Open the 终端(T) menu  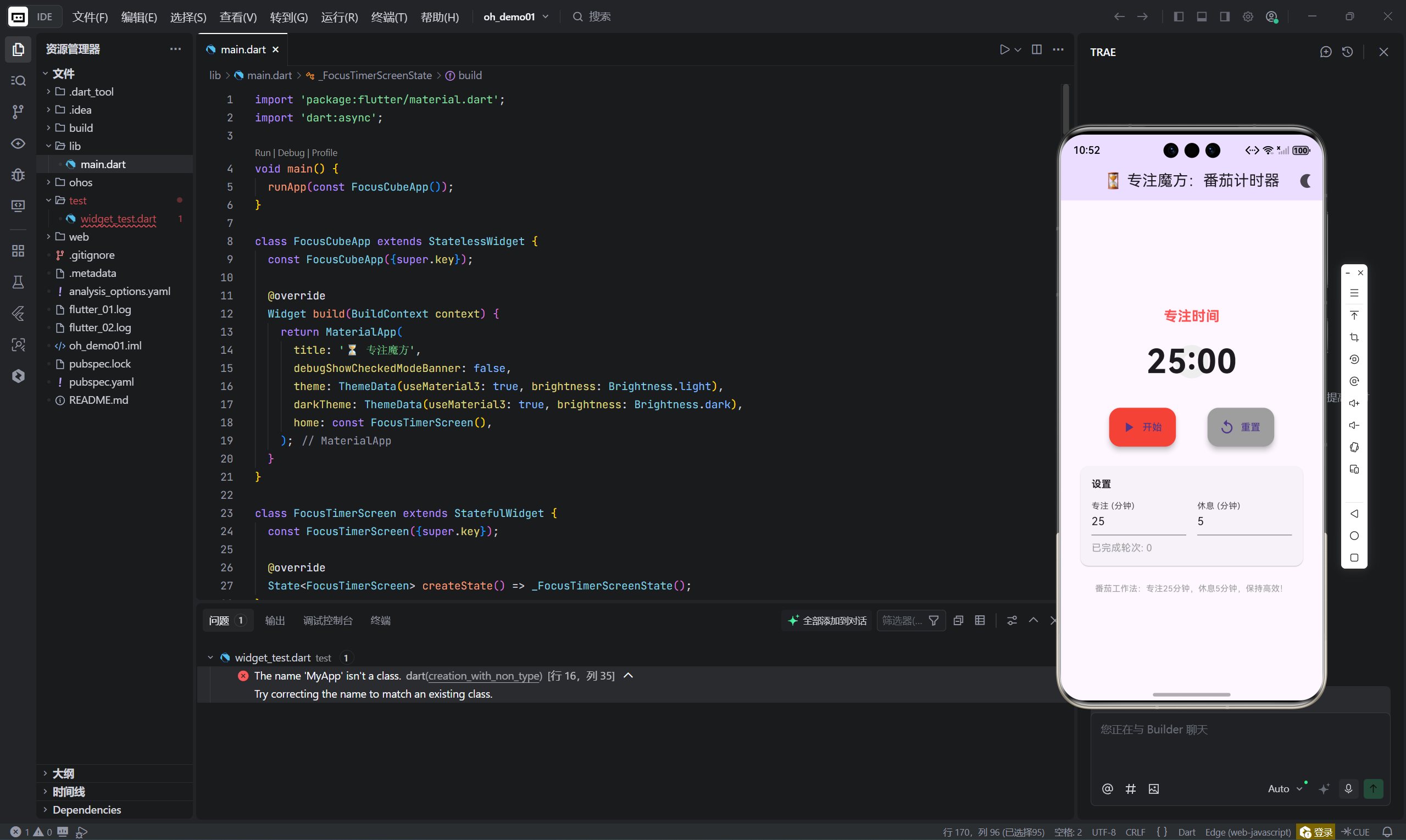click(389, 17)
